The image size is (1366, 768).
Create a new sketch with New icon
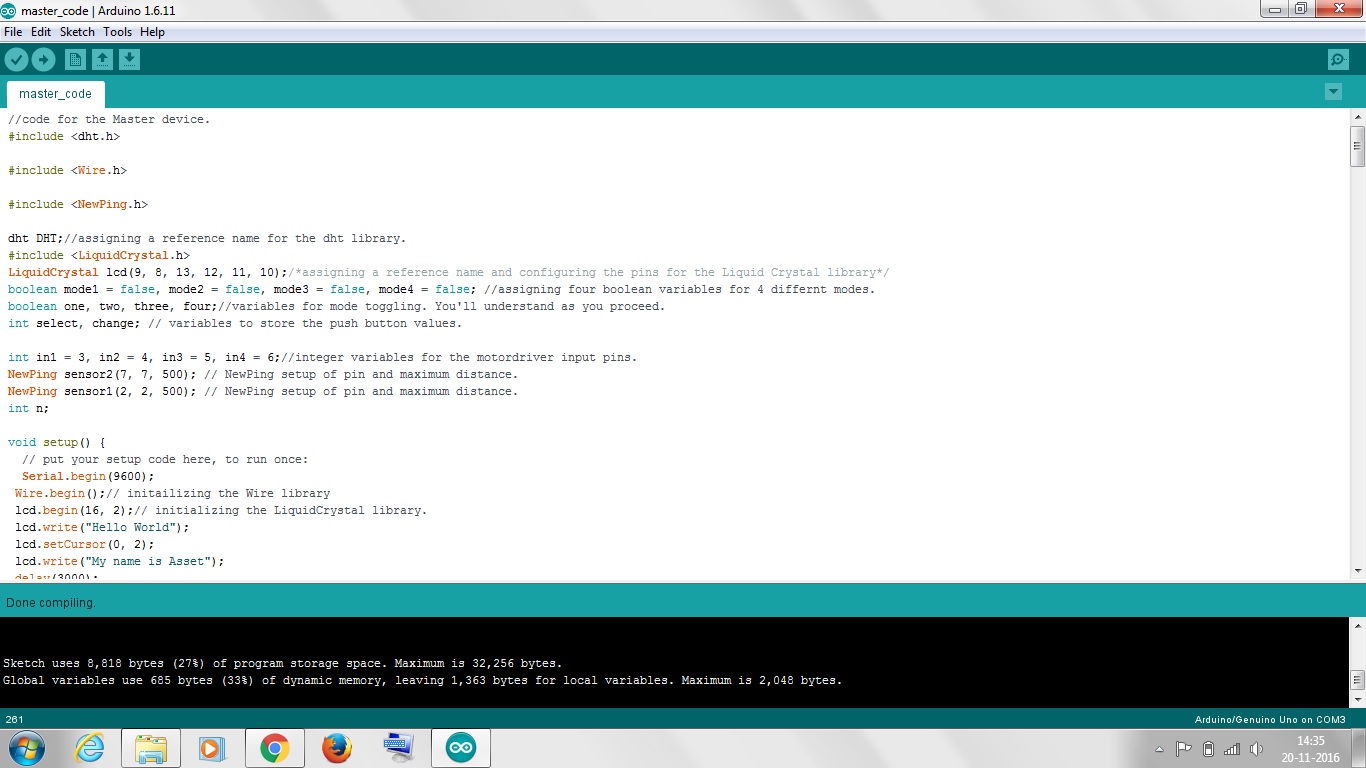tap(75, 60)
